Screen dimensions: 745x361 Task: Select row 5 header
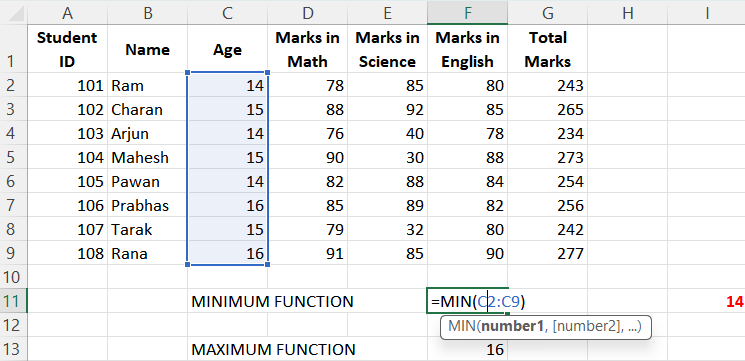14,157
